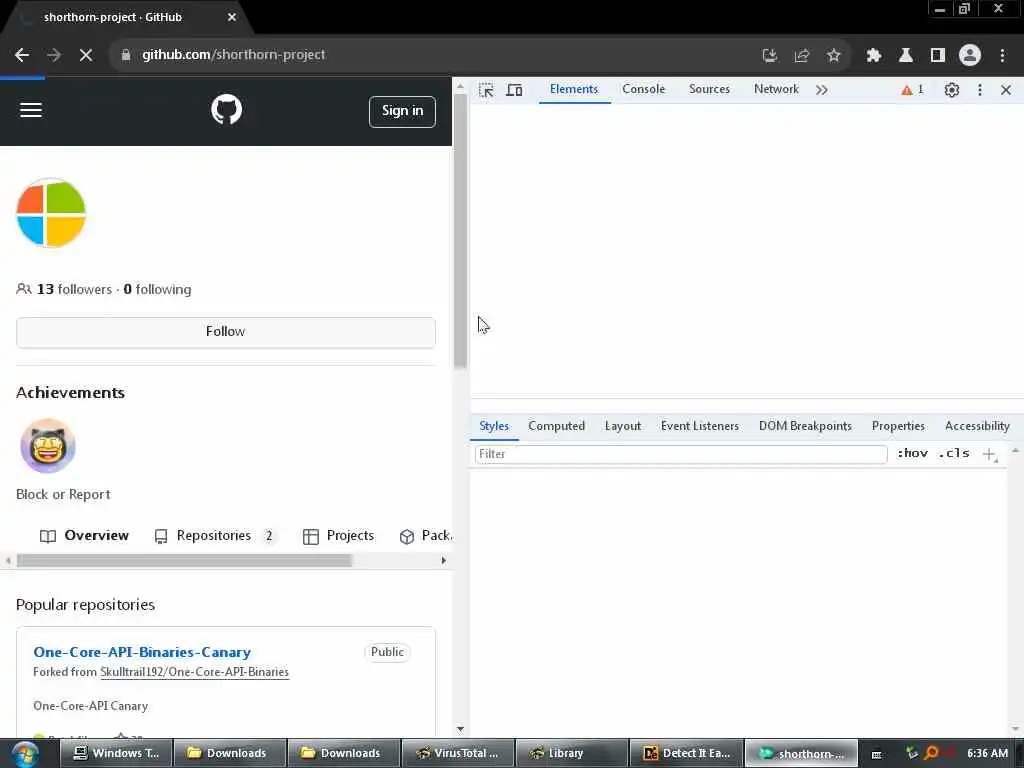Click the site lock icon in address bar
1024x768 pixels.
click(x=125, y=55)
